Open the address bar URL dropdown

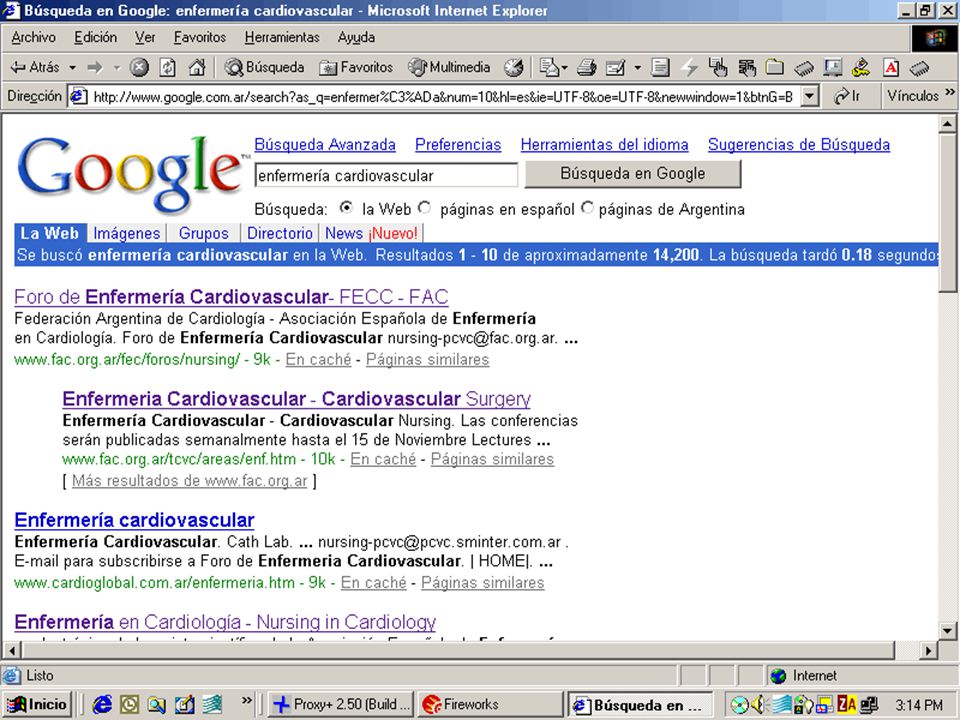pyautogui.click(x=810, y=96)
